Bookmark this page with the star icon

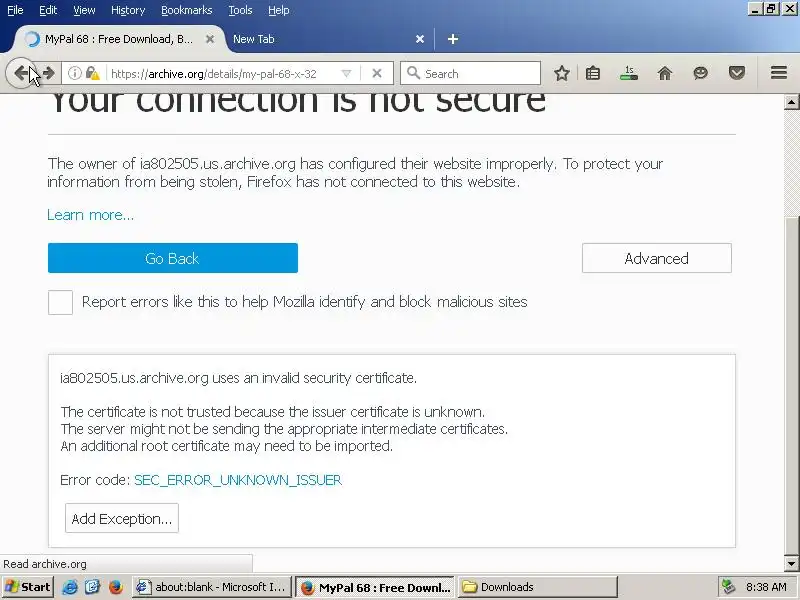[562, 73]
